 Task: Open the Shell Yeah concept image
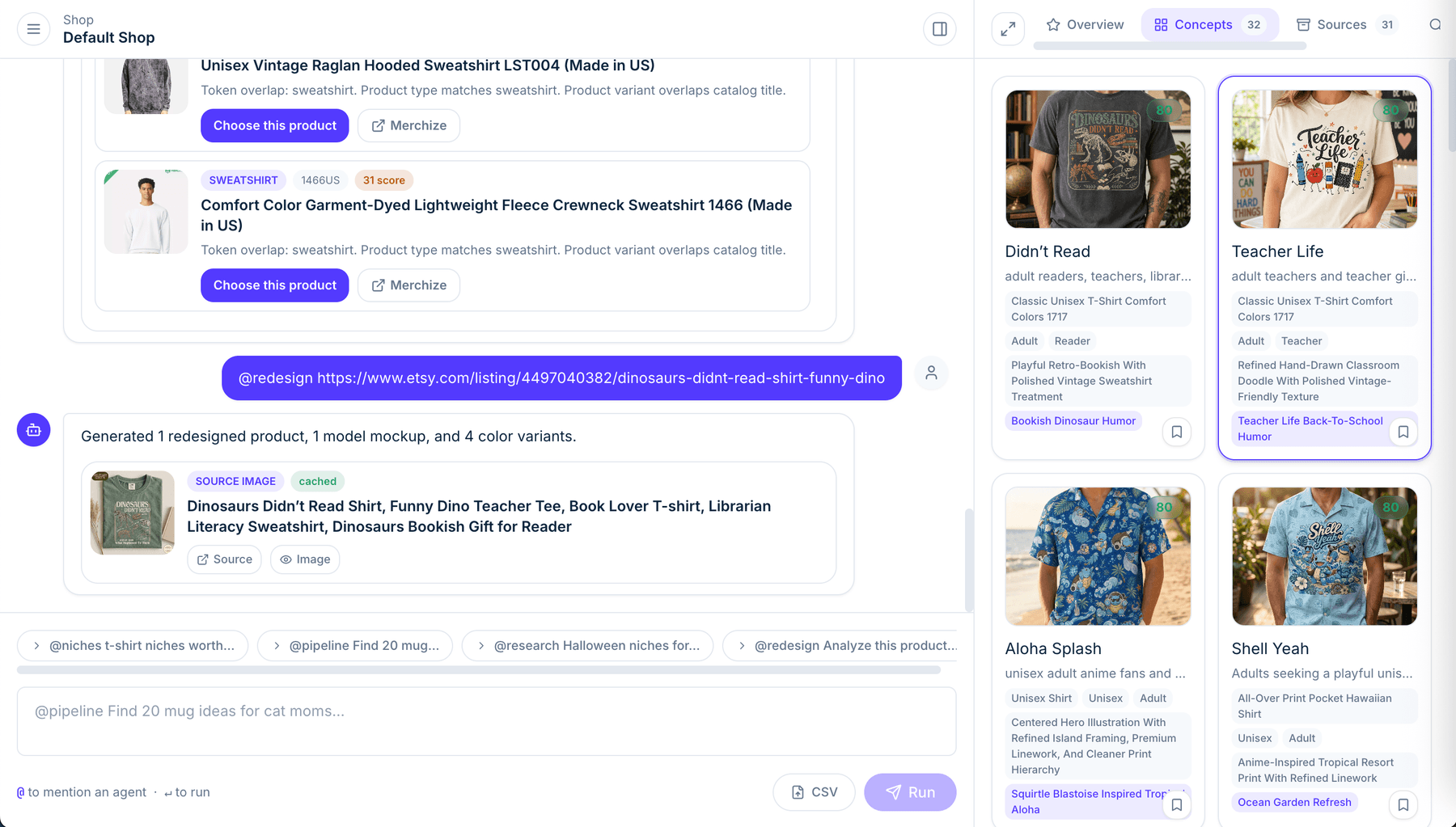tap(1324, 556)
